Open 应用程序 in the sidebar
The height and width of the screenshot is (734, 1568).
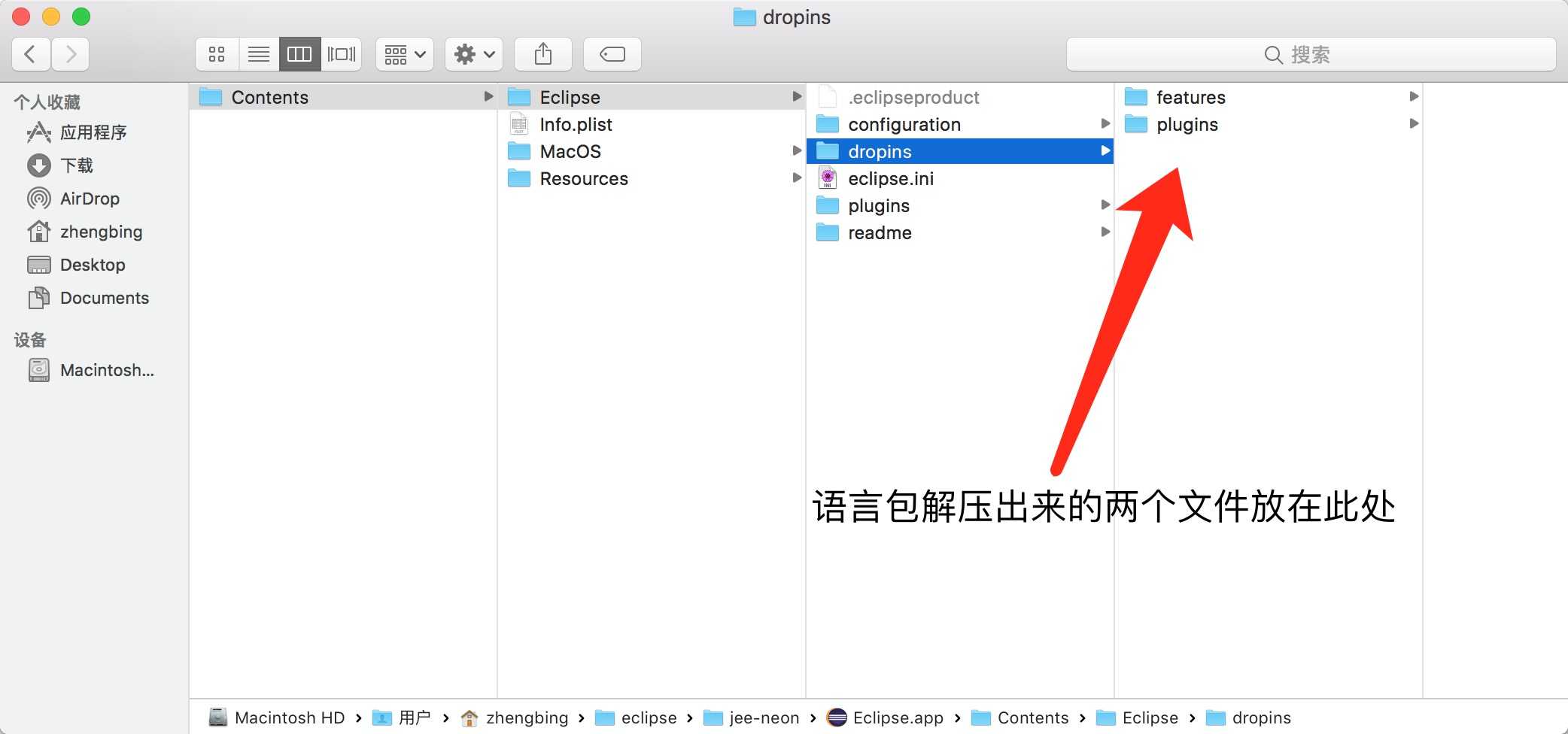(x=94, y=132)
